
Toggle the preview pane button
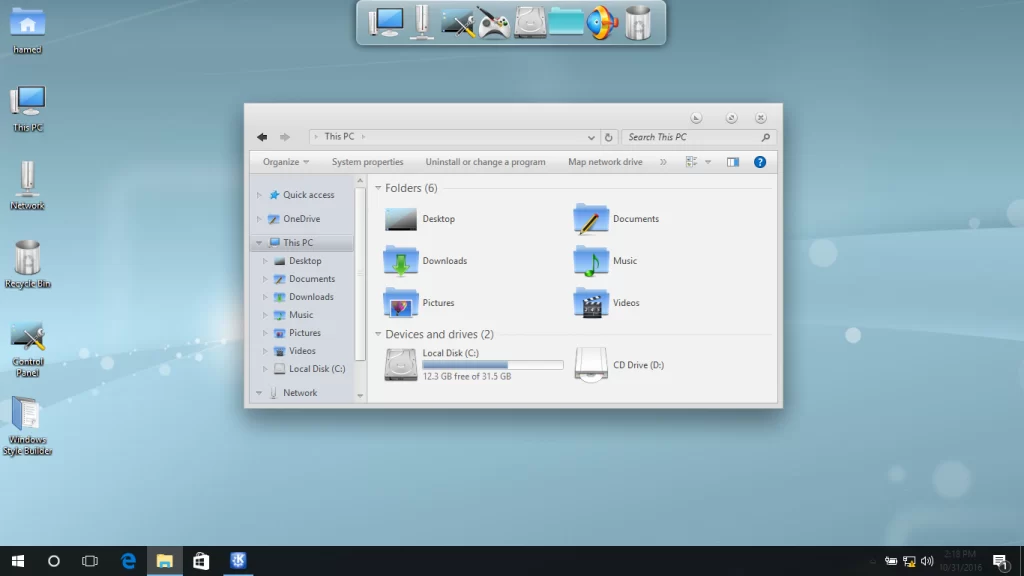[733, 162]
